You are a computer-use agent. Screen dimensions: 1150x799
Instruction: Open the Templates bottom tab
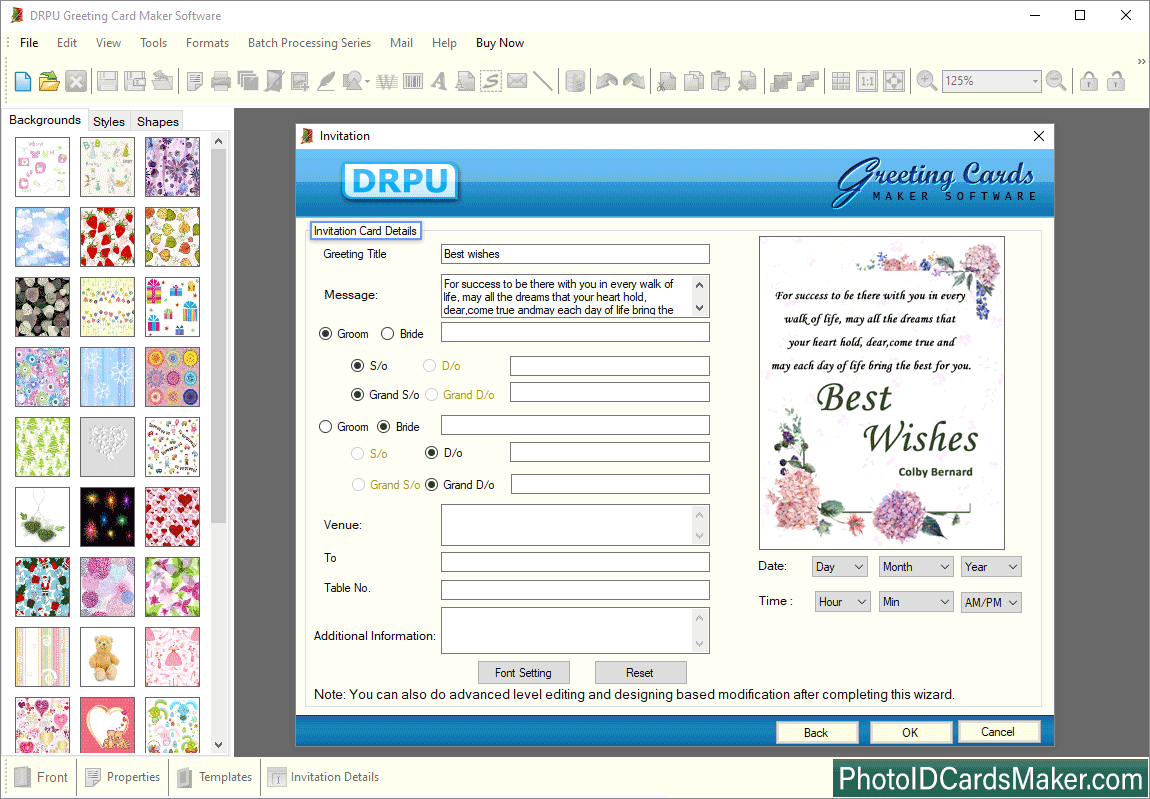[216, 776]
